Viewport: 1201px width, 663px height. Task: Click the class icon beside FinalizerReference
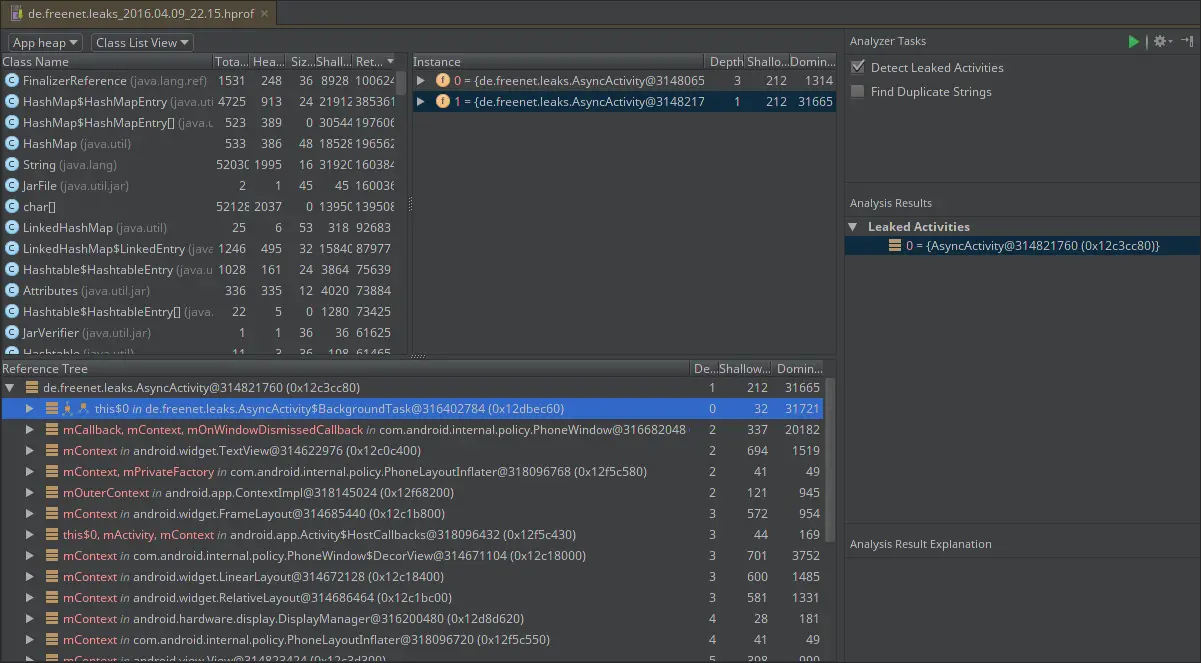[x=12, y=80]
